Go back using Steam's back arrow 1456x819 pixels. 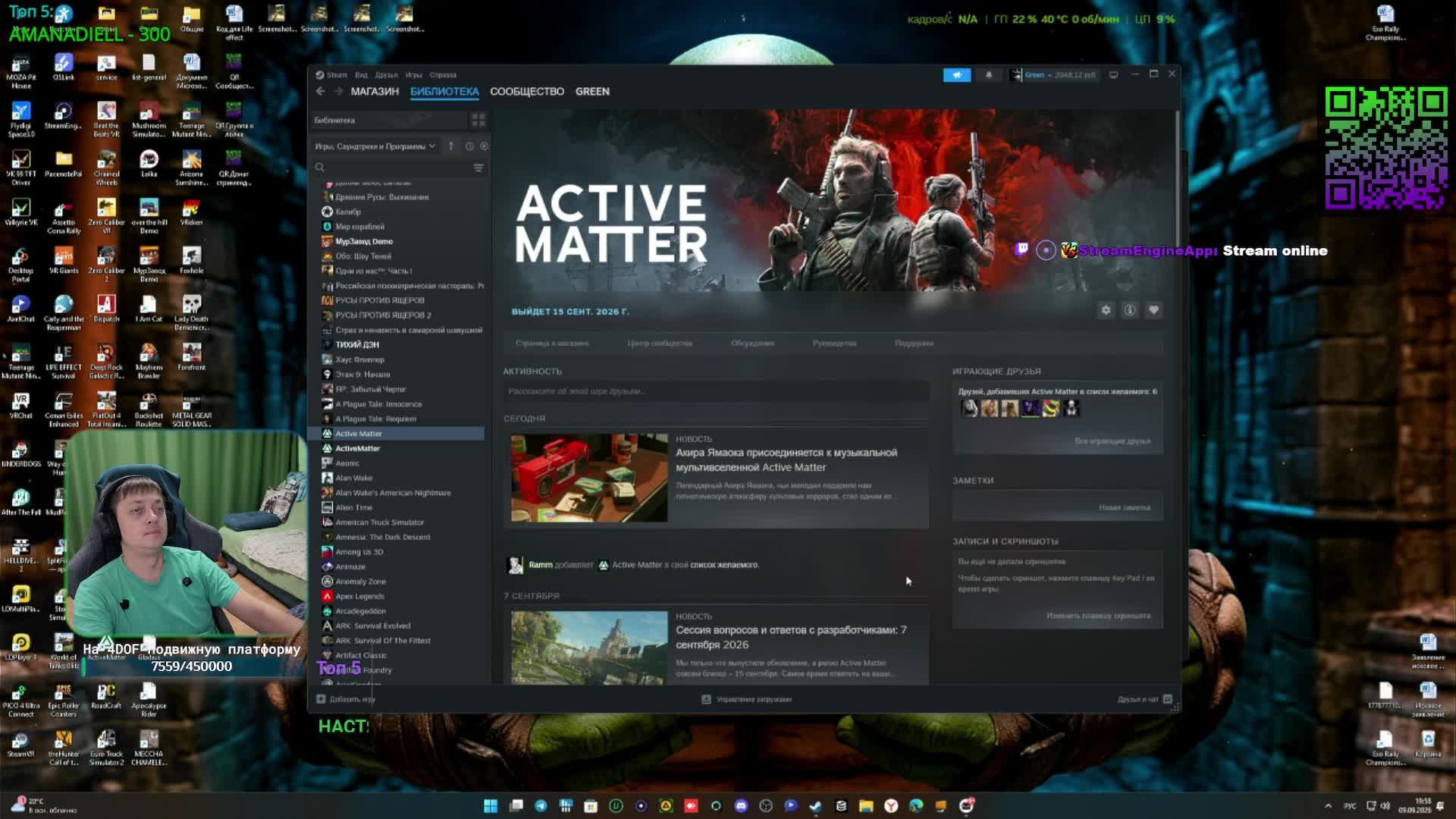(x=320, y=91)
